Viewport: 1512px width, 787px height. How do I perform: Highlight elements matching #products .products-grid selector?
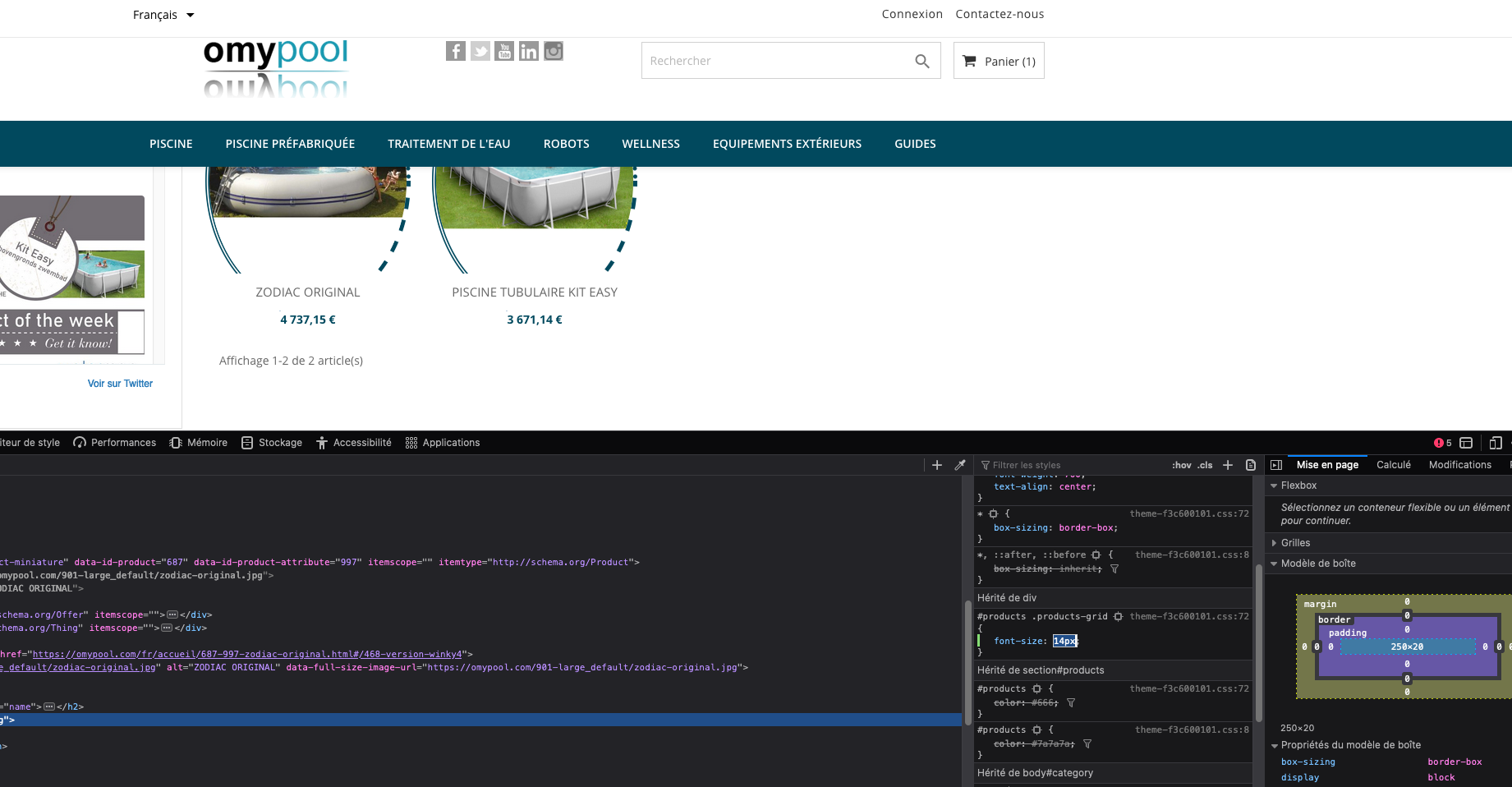pyautogui.click(x=1118, y=617)
